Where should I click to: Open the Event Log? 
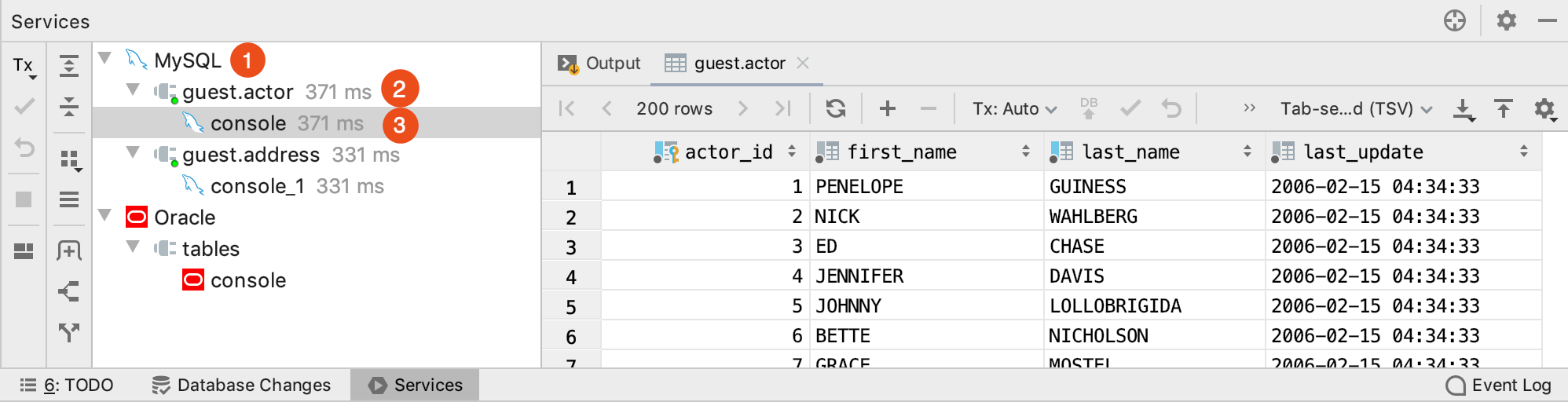1499,385
